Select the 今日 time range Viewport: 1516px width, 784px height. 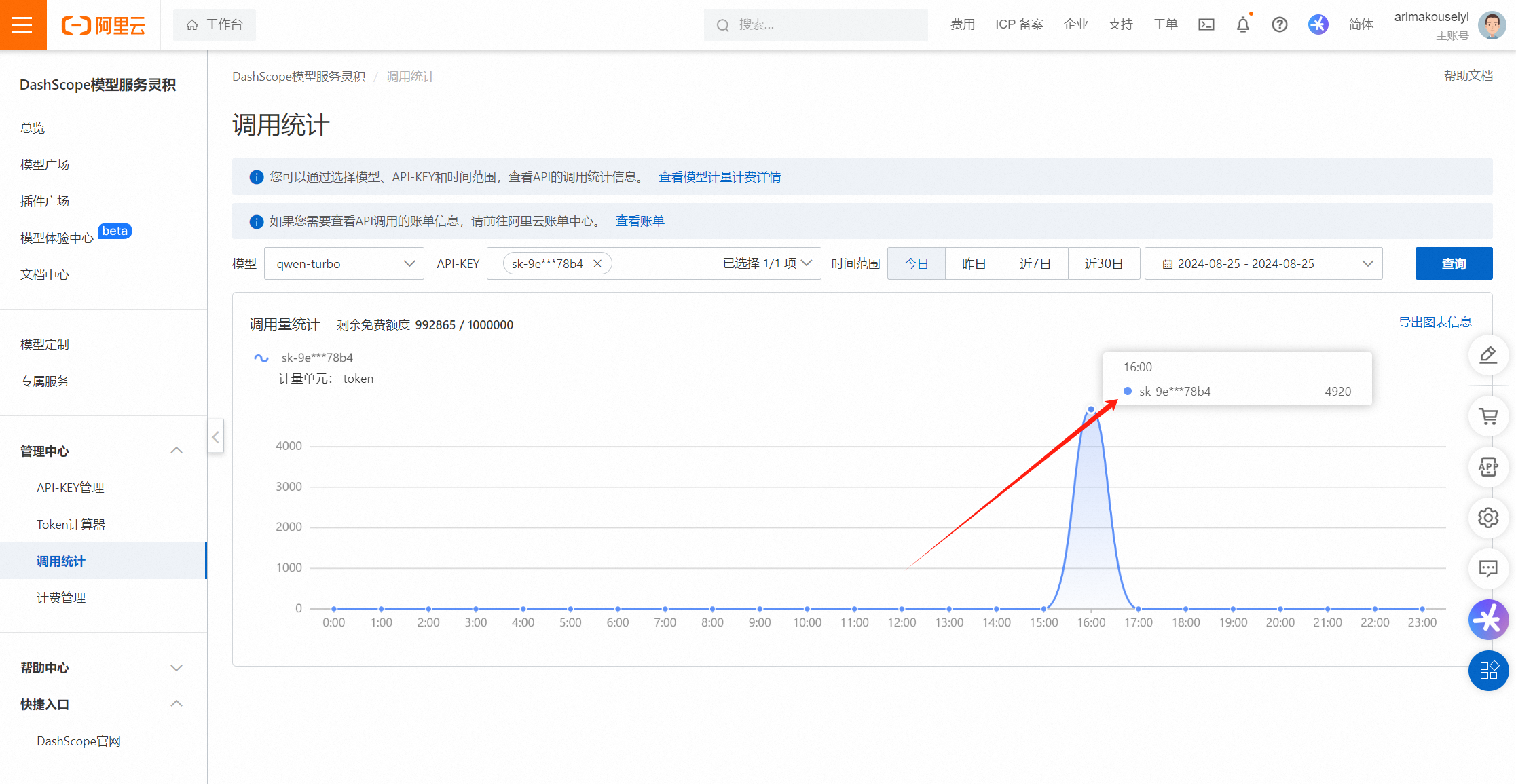916,263
